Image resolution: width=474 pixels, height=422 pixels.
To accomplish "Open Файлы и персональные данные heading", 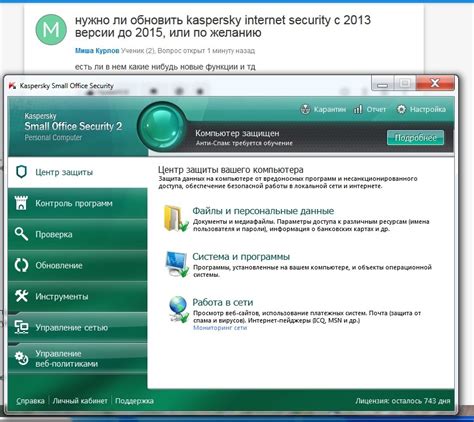I will coord(263,211).
